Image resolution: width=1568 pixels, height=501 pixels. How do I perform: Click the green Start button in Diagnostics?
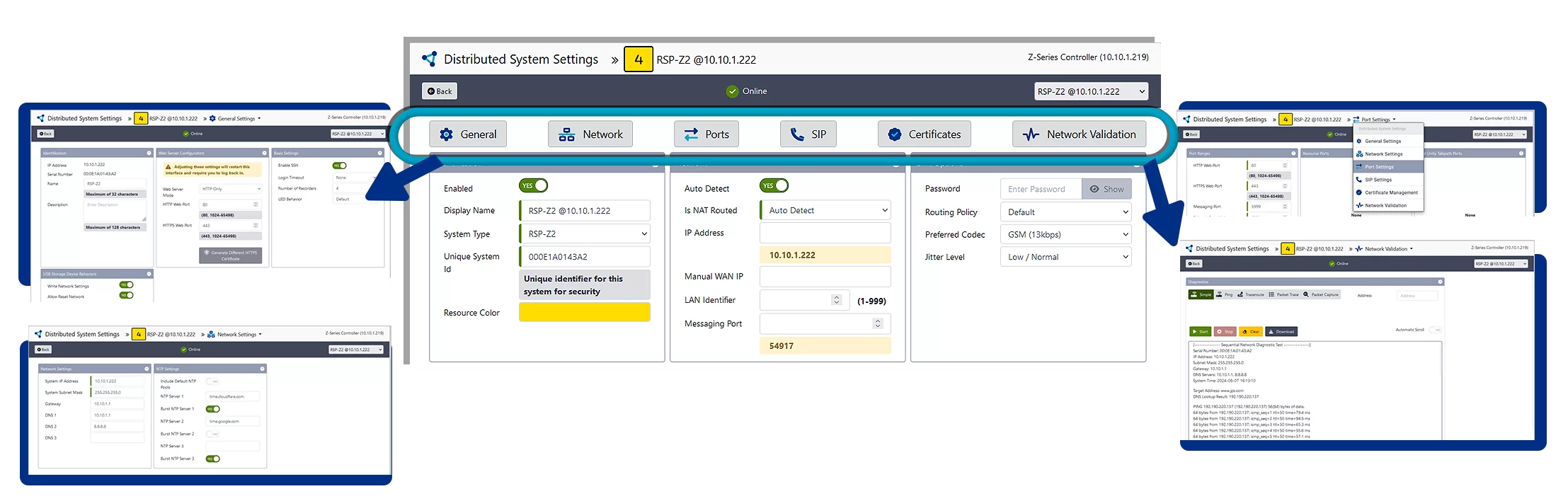click(1200, 331)
